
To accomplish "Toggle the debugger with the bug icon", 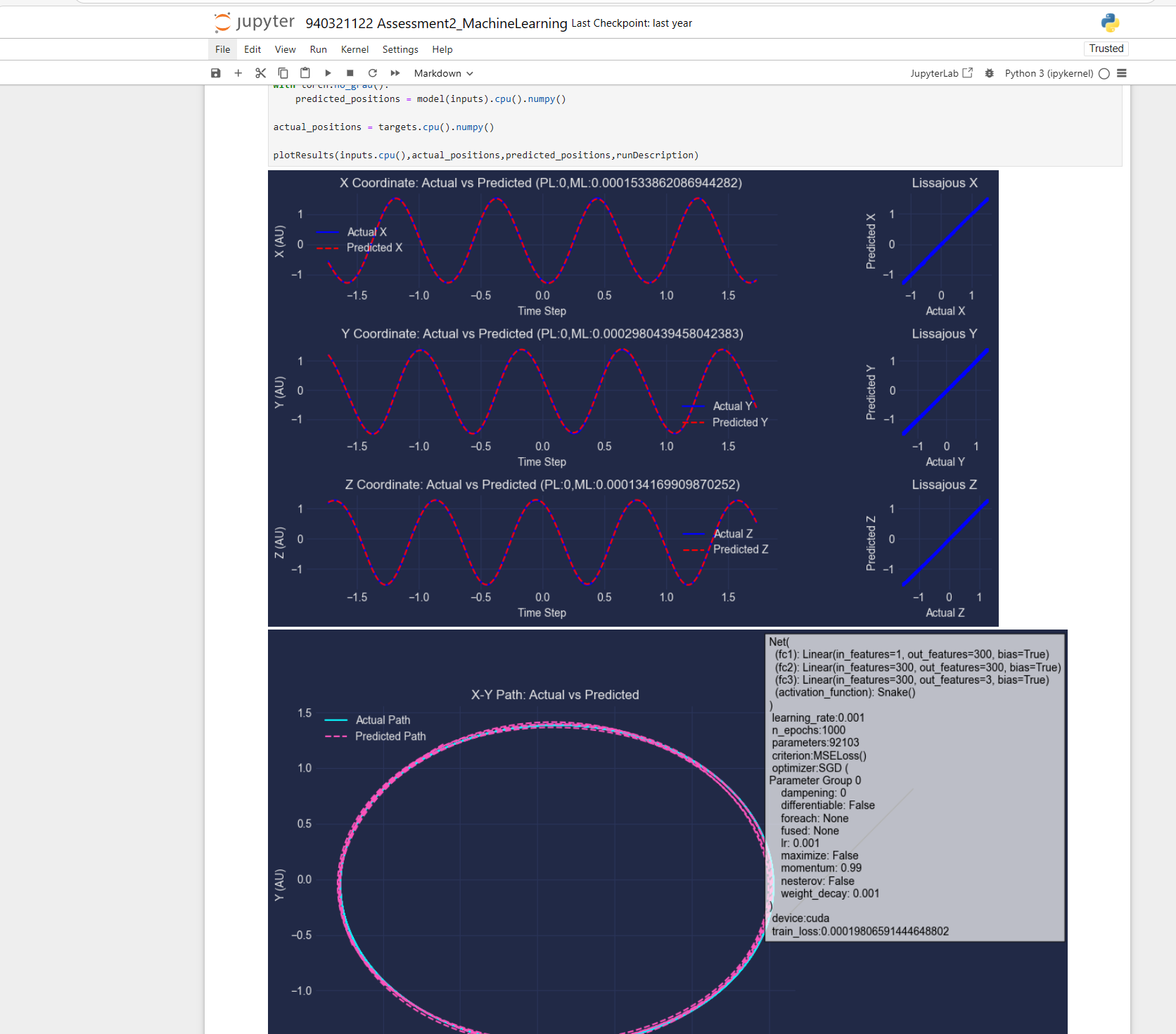I will [x=990, y=72].
